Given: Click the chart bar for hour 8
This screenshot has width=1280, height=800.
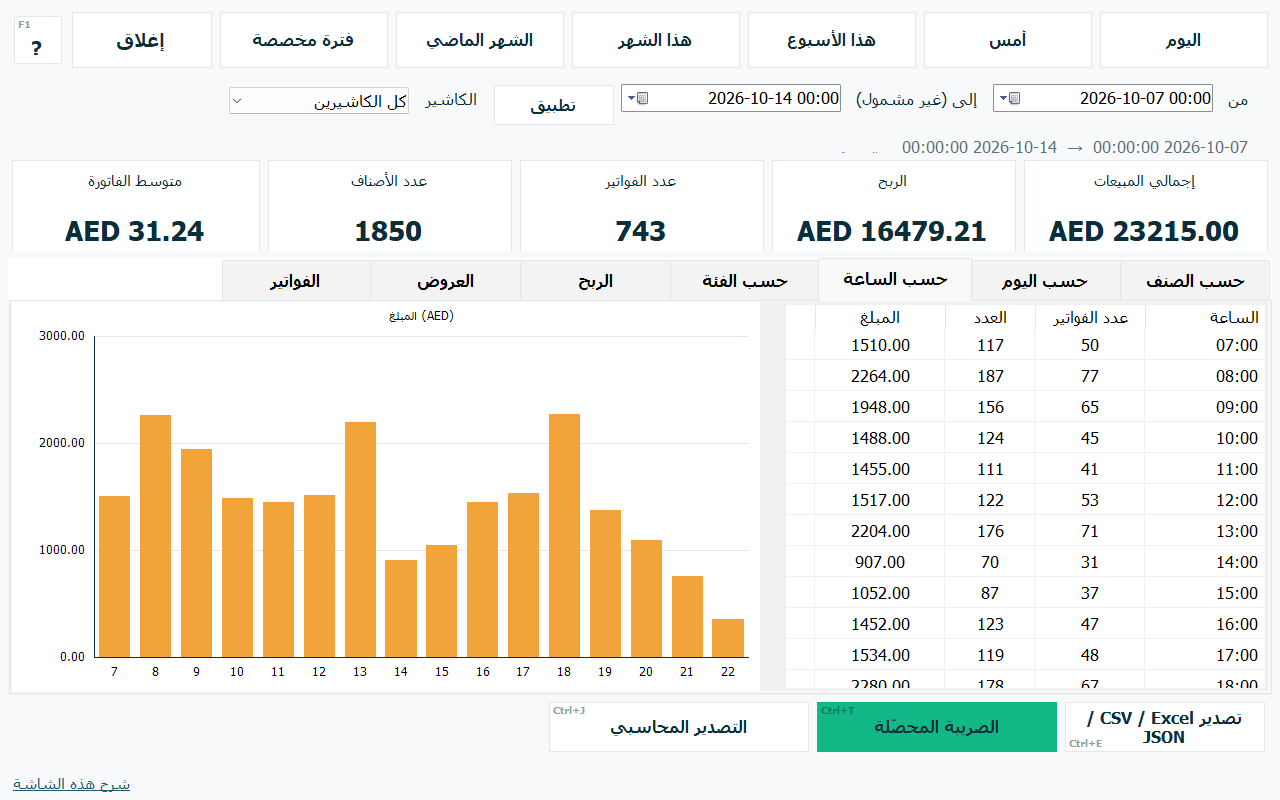Looking at the screenshot, I should pyautogui.click(x=155, y=536).
